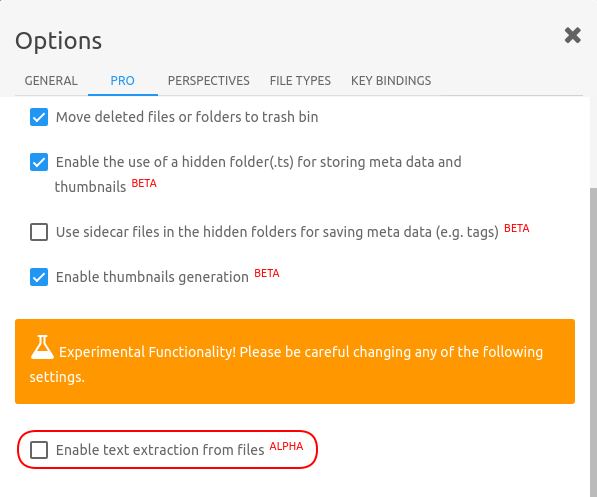Screen dimensions: 597x497
Task: Go to the File Types tab
Action: click(300, 81)
